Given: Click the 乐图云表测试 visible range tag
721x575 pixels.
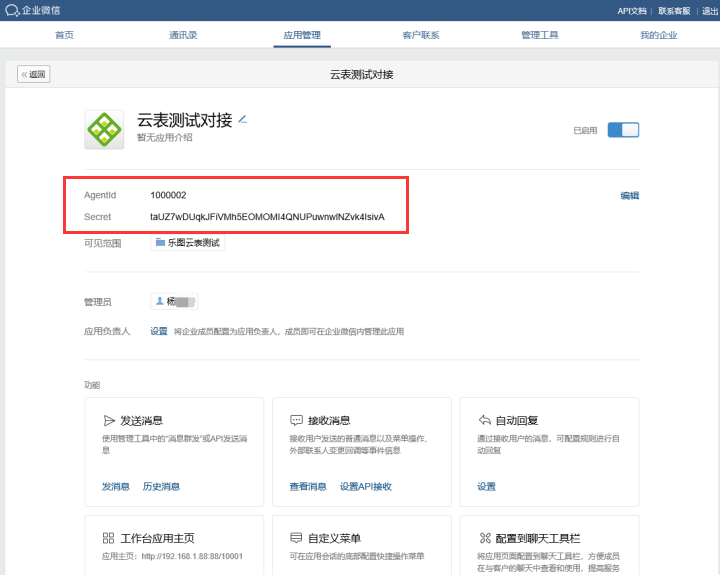Looking at the screenshot, I should click(188, 242).
